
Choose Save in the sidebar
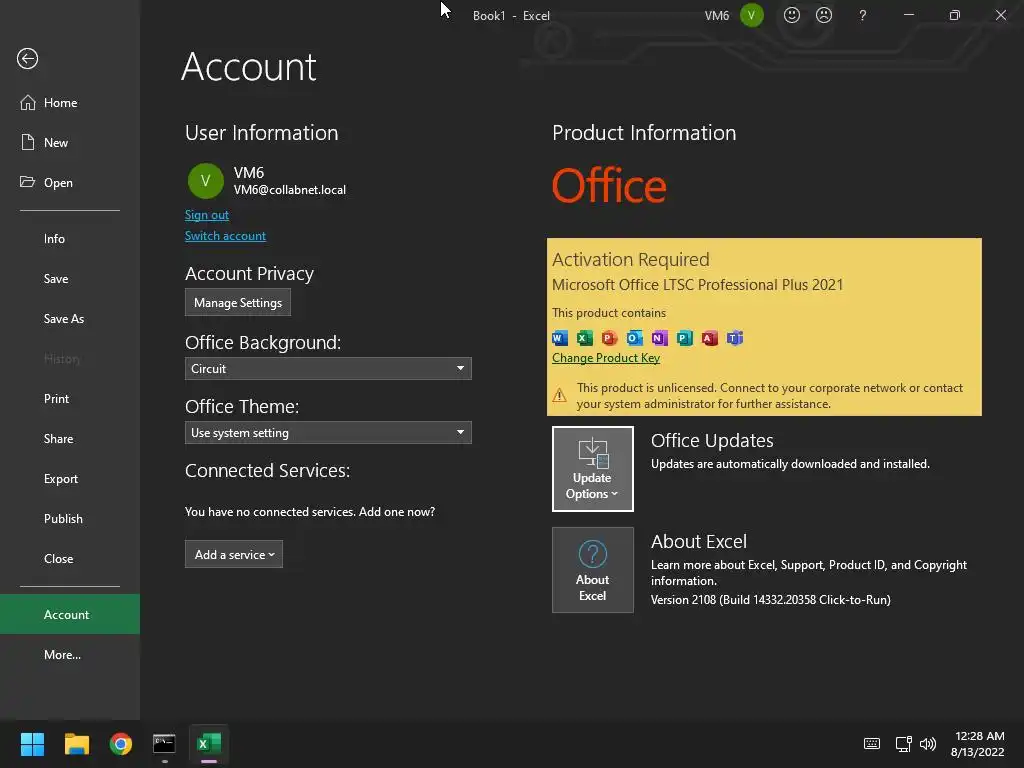[70, 278]
